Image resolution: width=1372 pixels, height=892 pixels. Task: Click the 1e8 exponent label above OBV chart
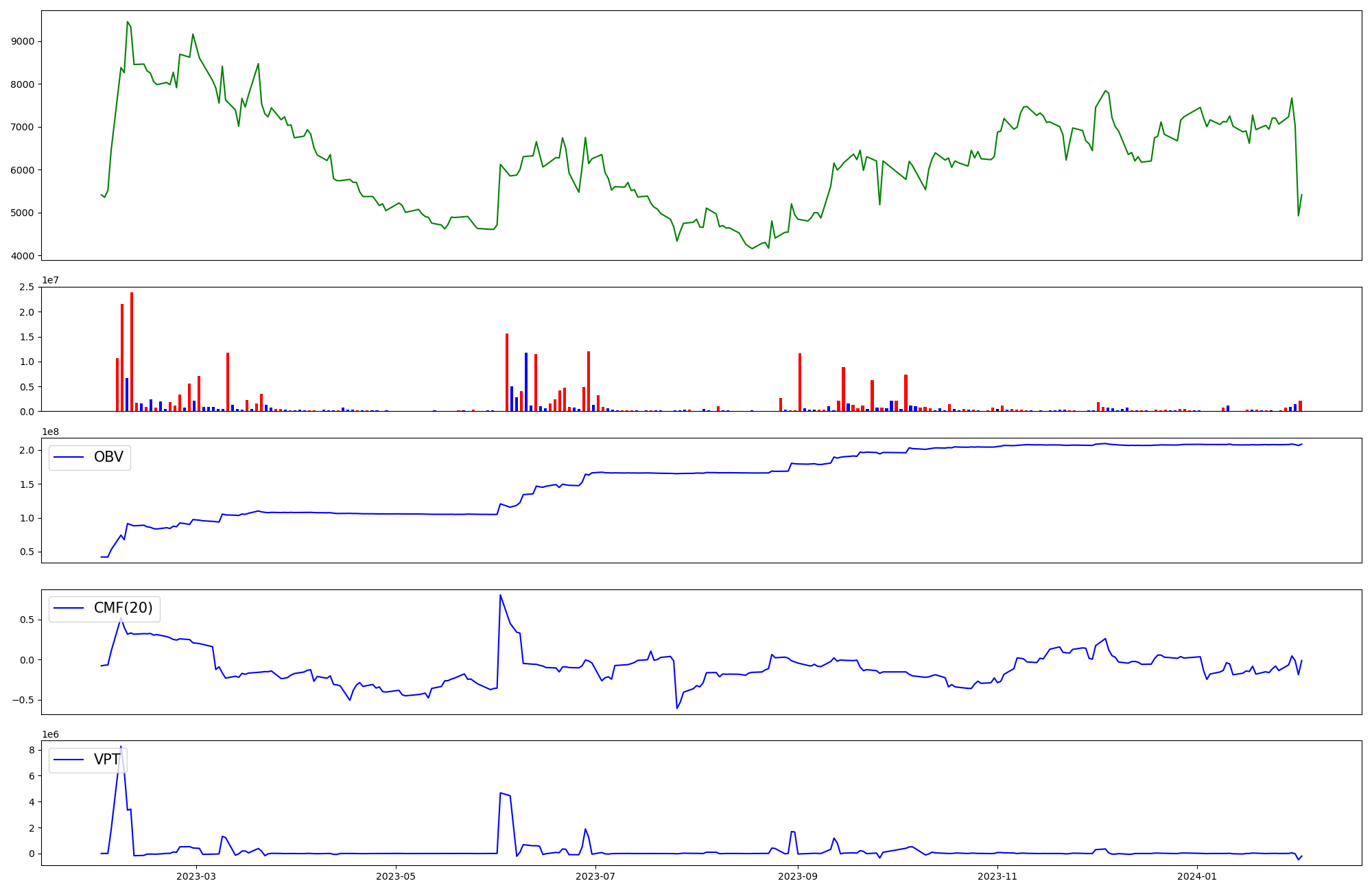click(50, 432)
